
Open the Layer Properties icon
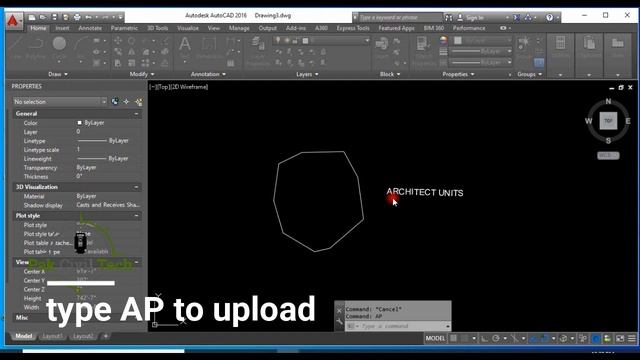click(258, 44)
